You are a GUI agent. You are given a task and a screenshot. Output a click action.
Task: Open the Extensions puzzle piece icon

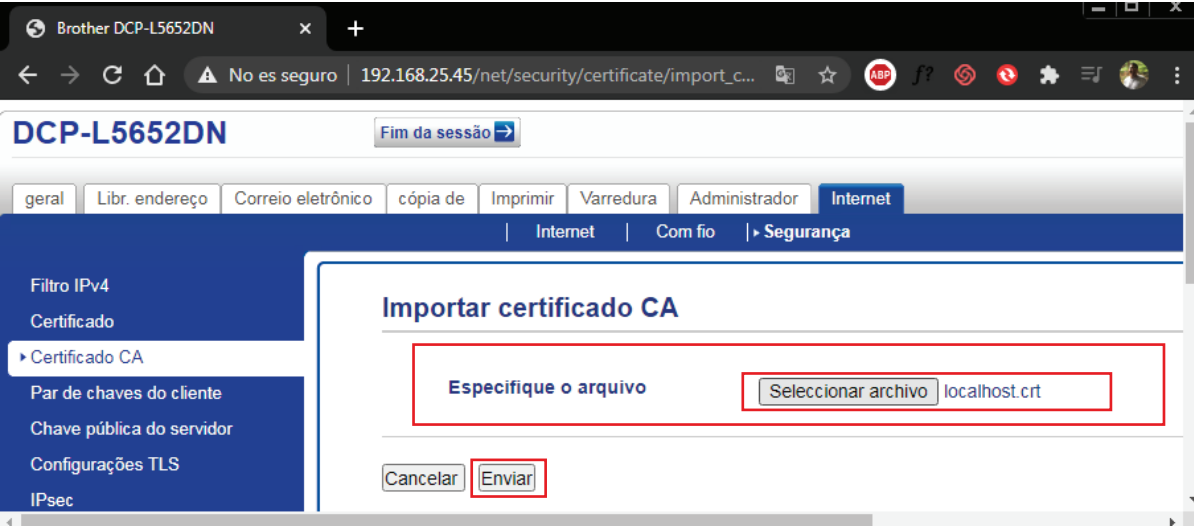(x=1049, y=75)
